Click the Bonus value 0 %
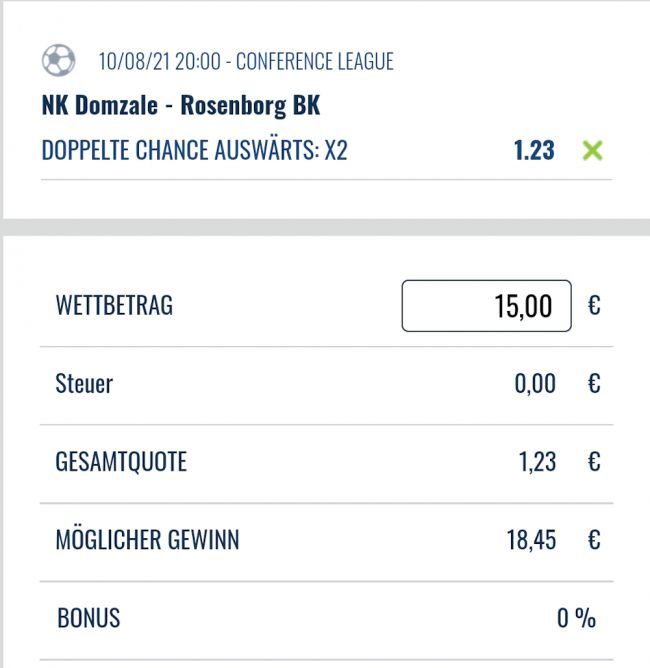Screen dimensions: 650x668 click(576, 618)
